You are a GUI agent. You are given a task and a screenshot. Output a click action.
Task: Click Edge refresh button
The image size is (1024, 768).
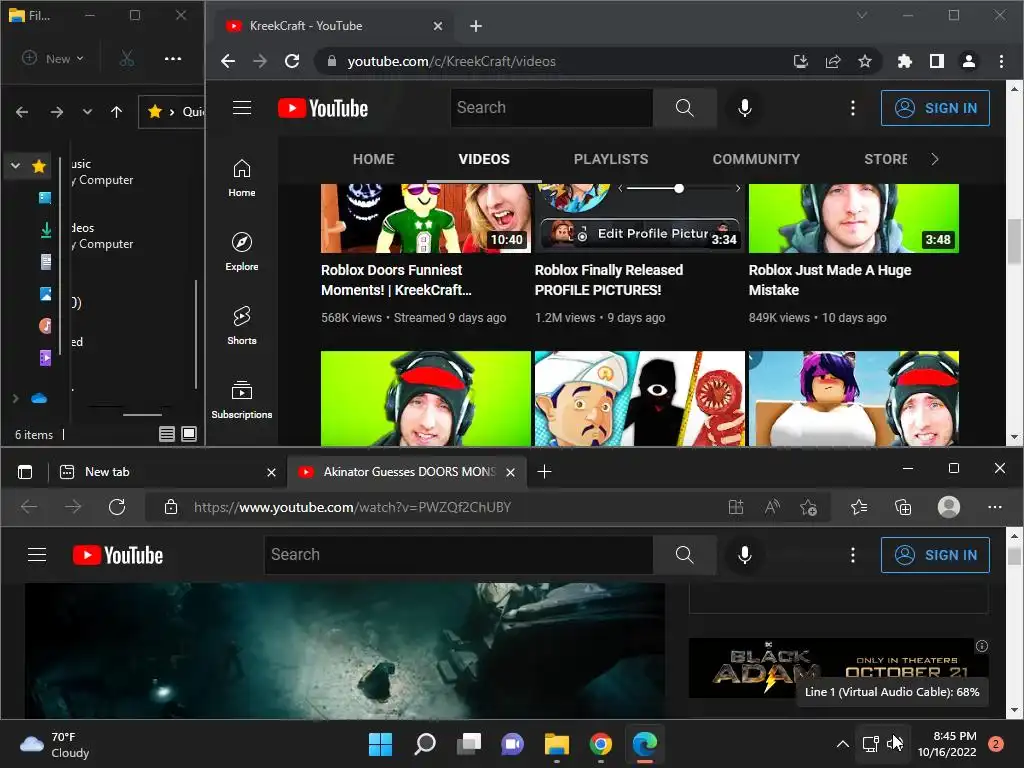(117, 507)
